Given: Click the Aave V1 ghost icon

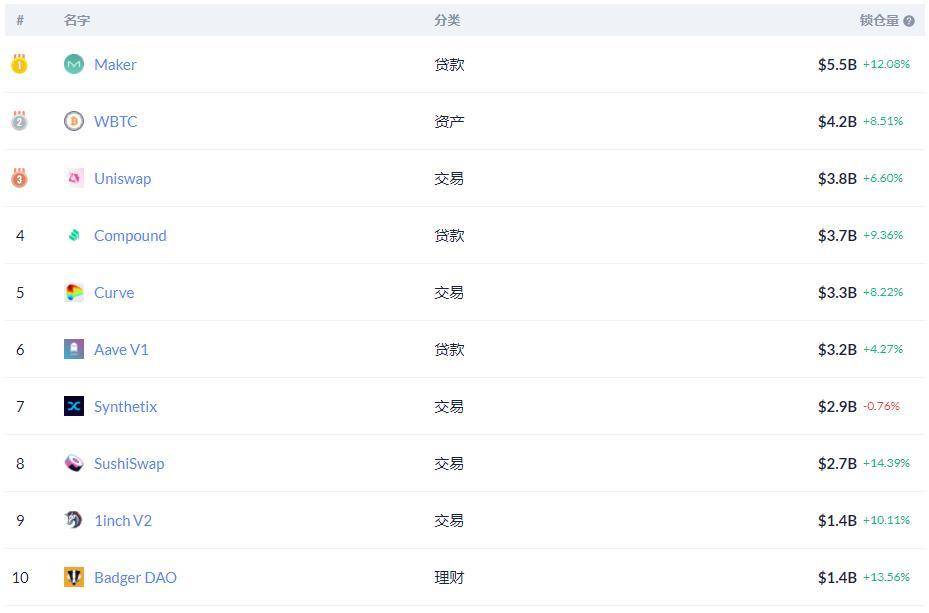Looking at the screenshot, I should pos(74,349).
